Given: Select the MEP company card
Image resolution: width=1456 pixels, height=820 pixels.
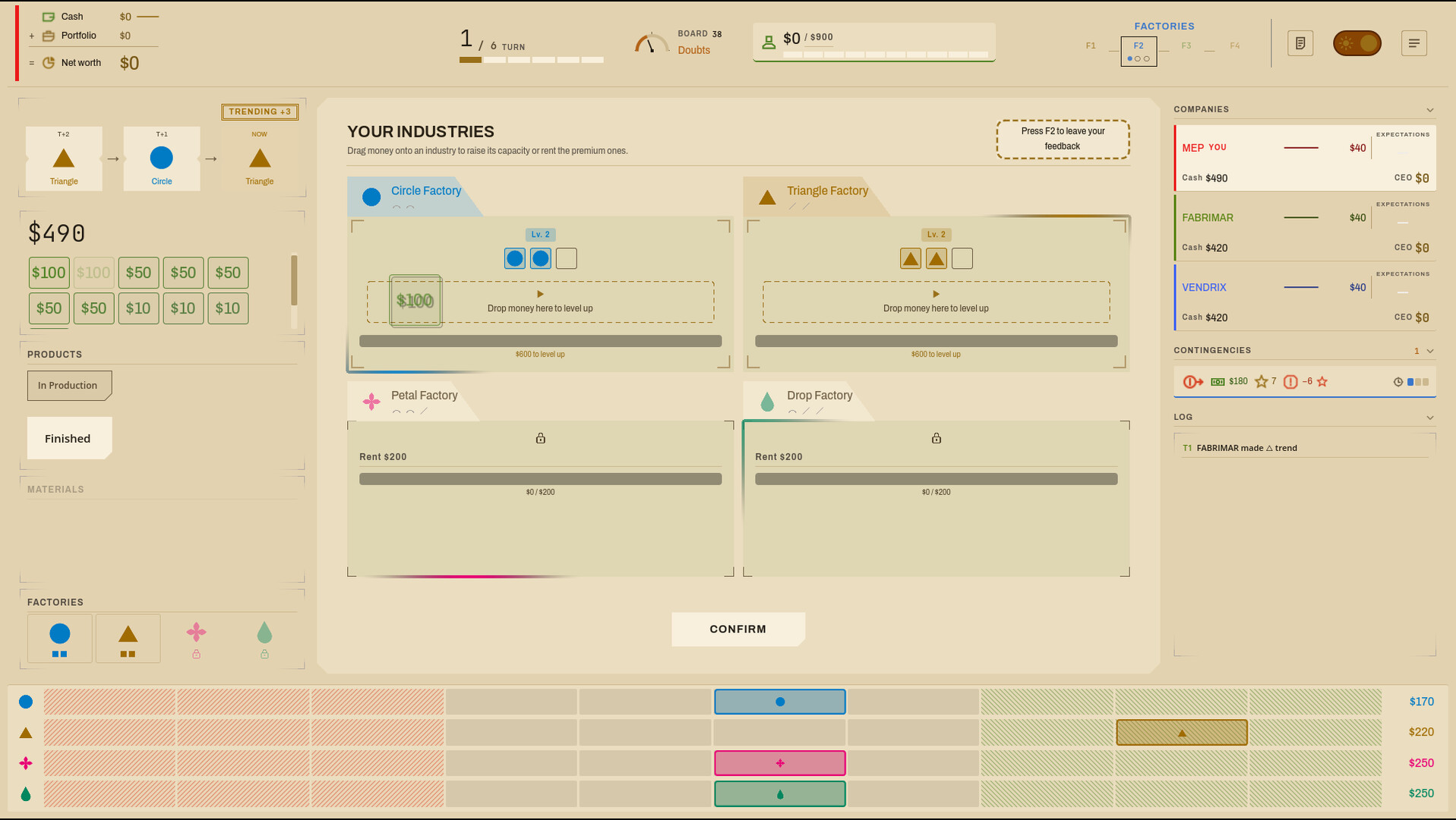Looking at the screenshot, I should click(1305, 158).
